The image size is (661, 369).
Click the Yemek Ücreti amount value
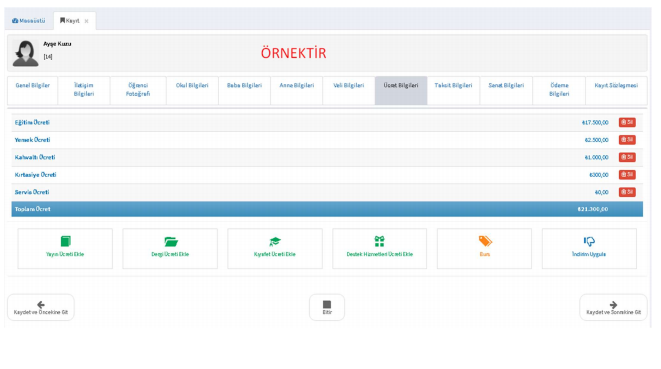[x=596, y=140]
